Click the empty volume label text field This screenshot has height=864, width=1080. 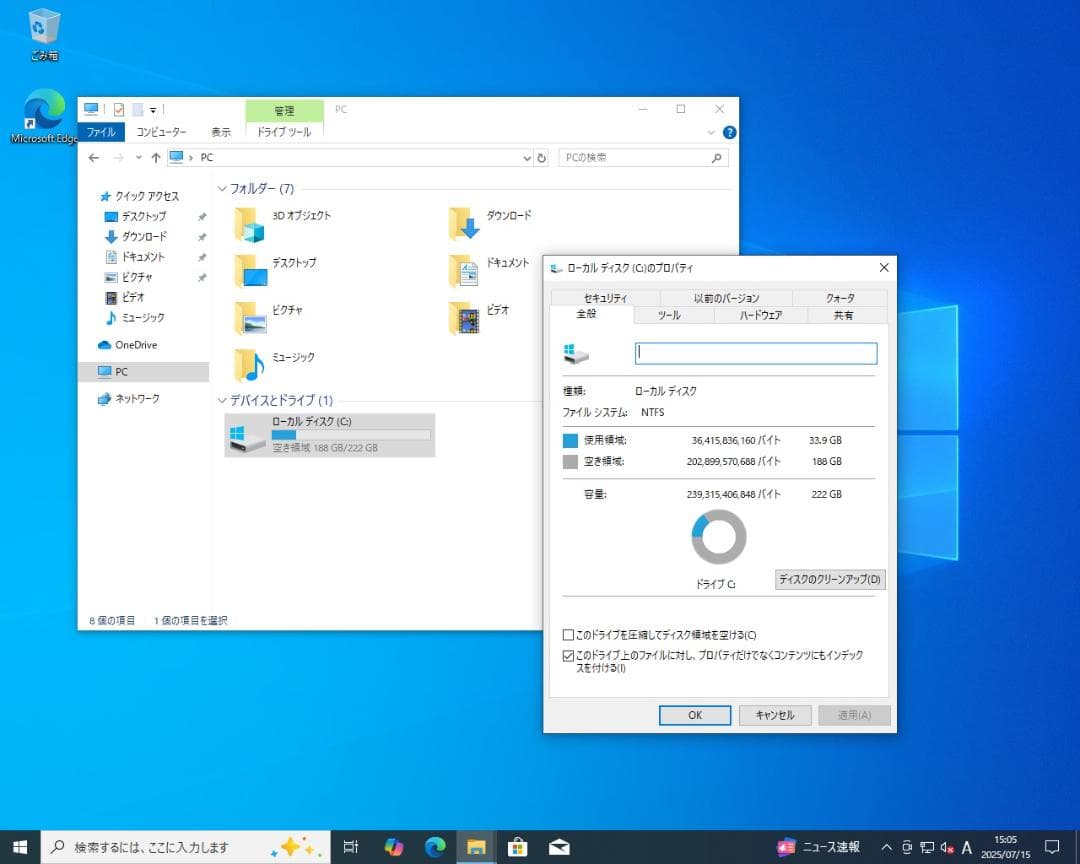[755, 353]
